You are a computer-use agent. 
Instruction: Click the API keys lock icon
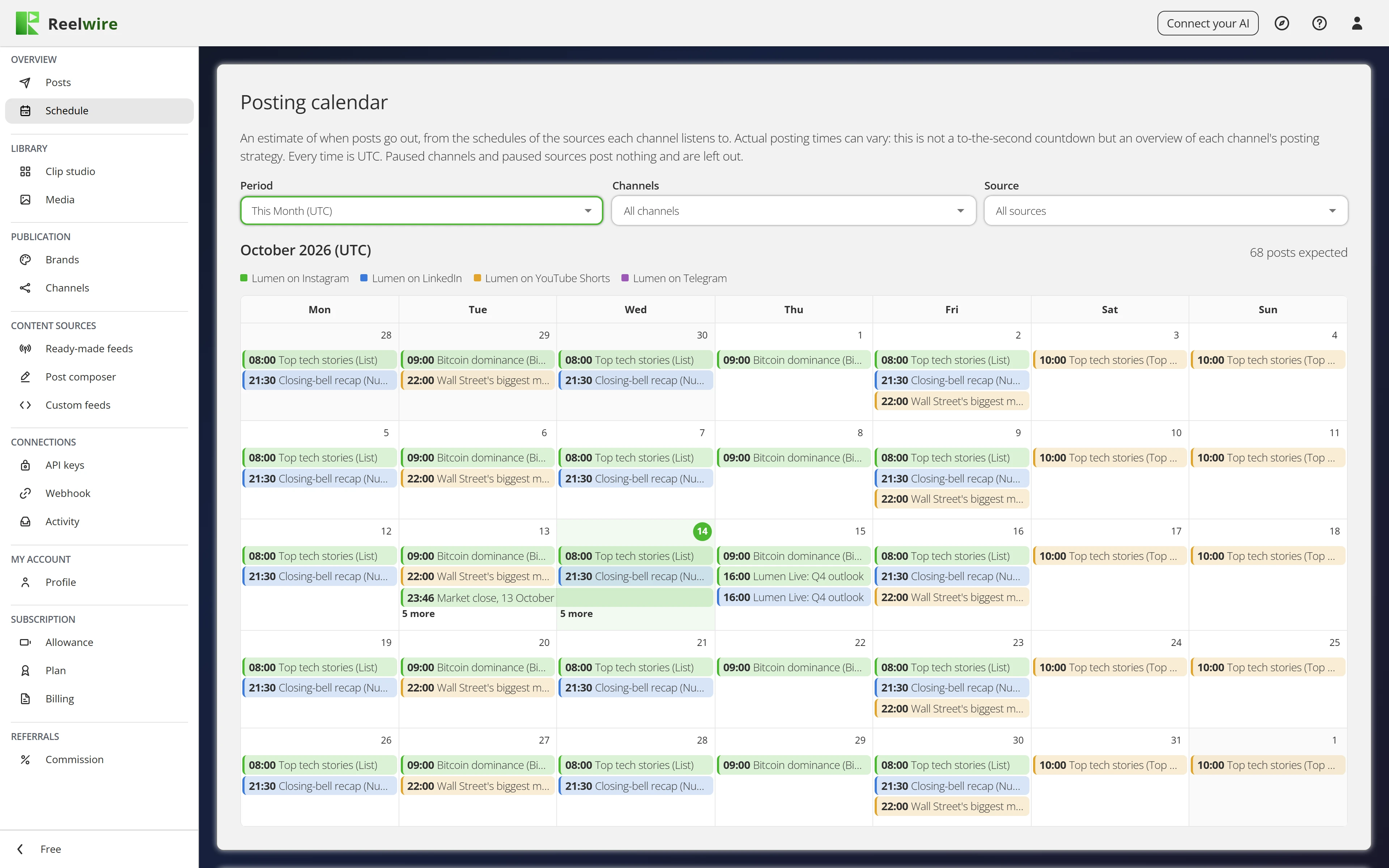[x=25, y=465]
